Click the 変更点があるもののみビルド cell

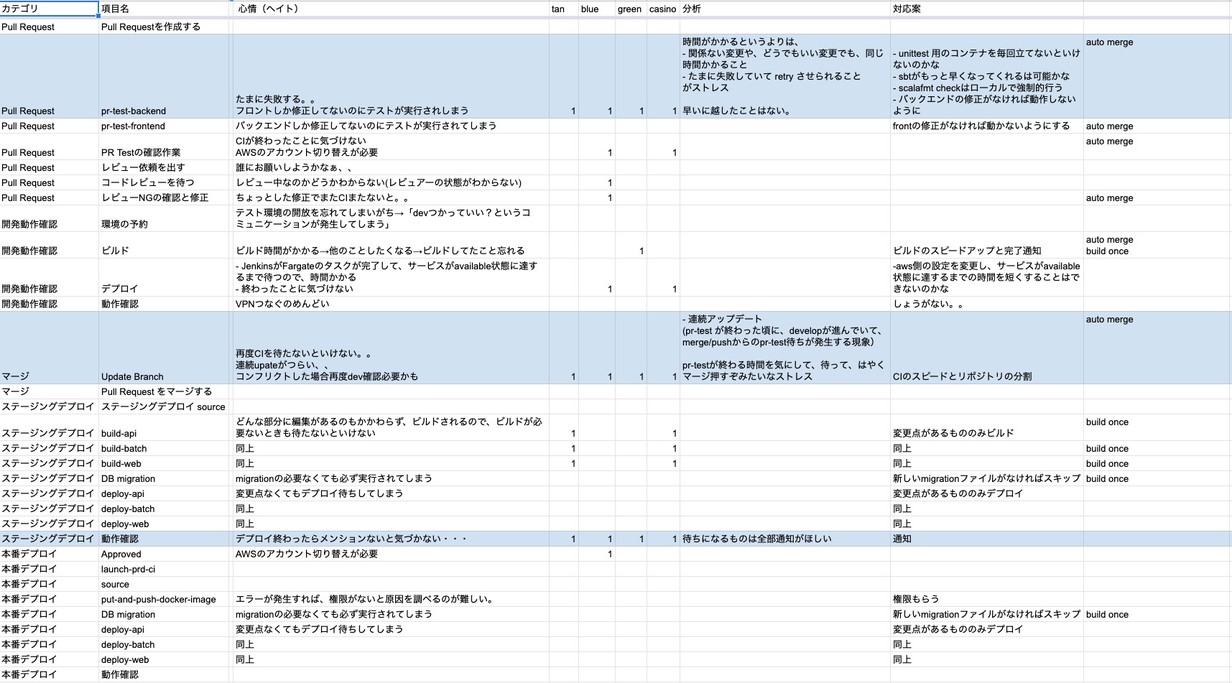coord(987,428)
